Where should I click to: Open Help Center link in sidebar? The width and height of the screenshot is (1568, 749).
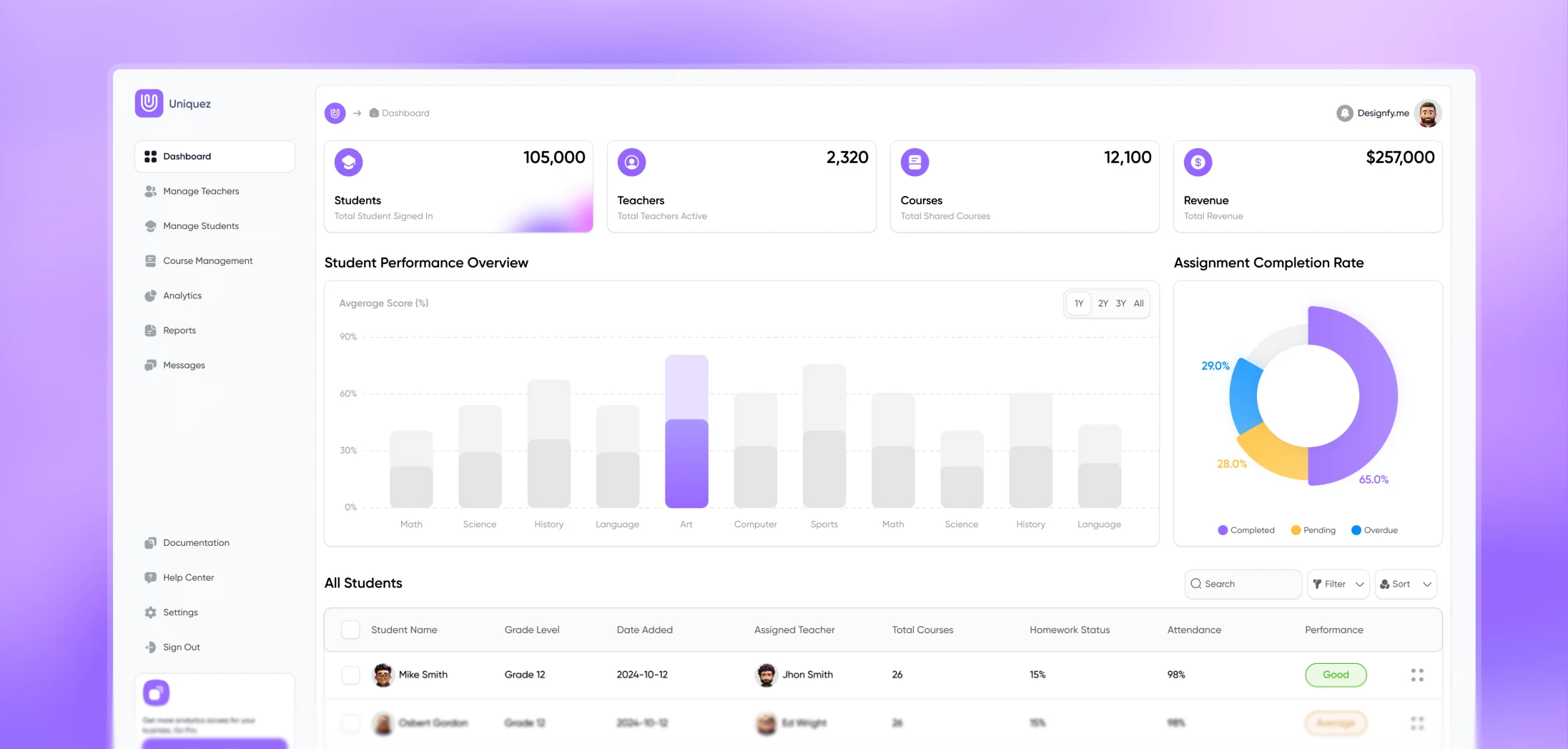(x=188, y=577)
